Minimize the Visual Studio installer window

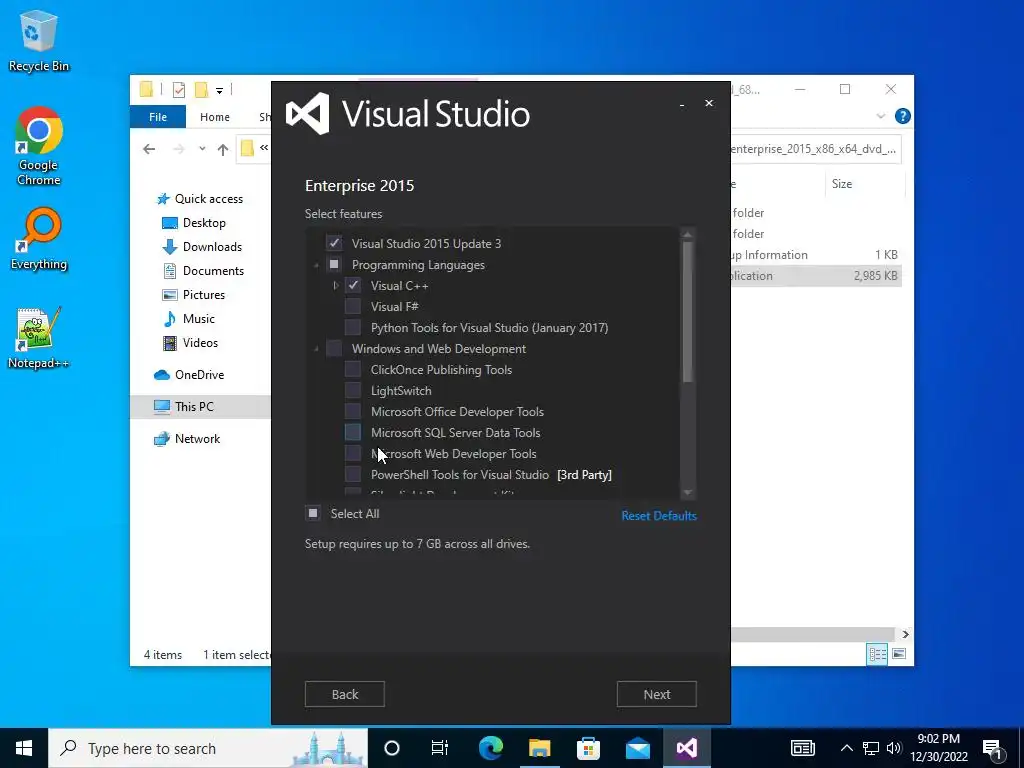point(682,104)
